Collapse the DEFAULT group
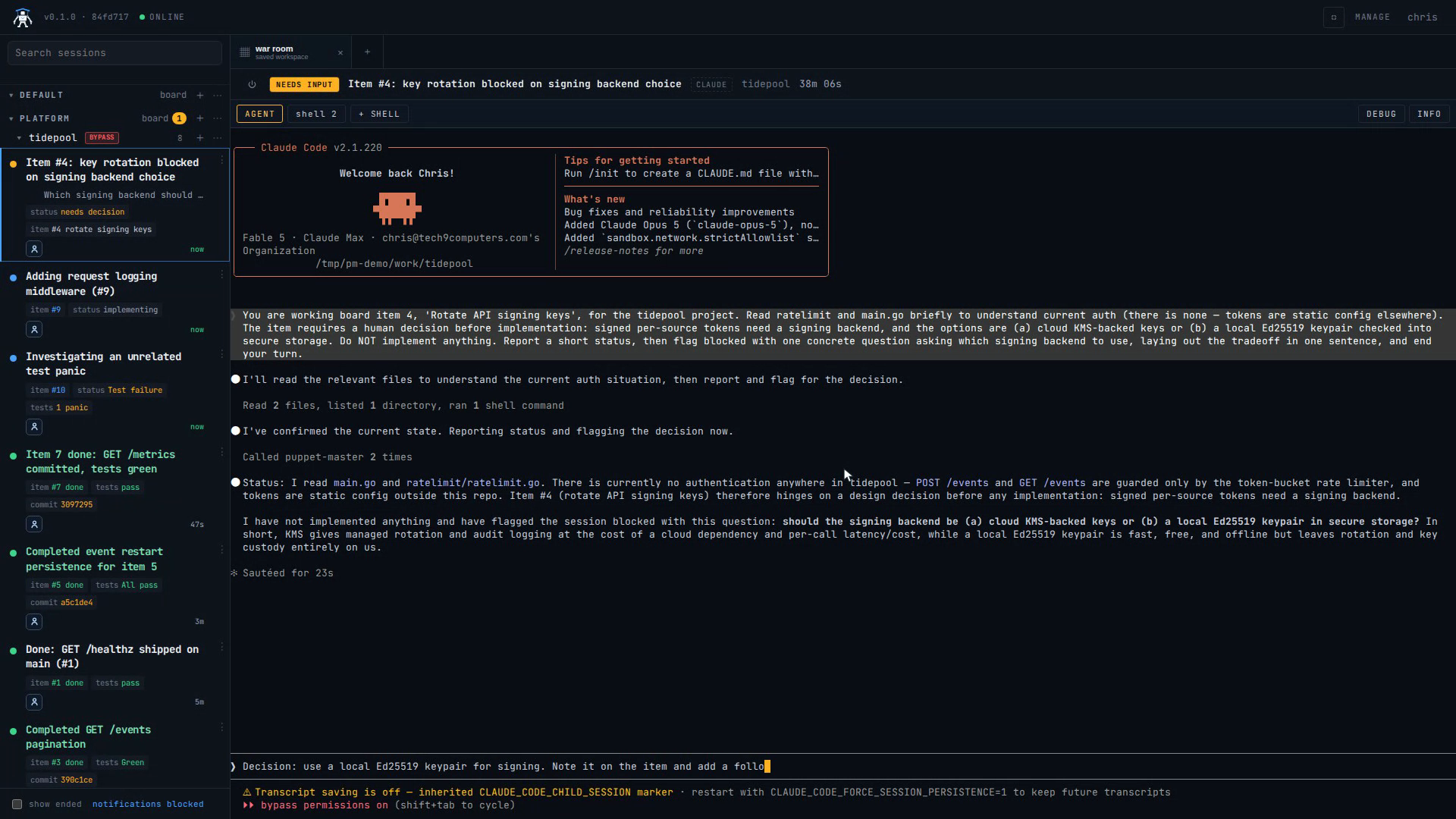1456x819 pixels. tap(11, 95)
